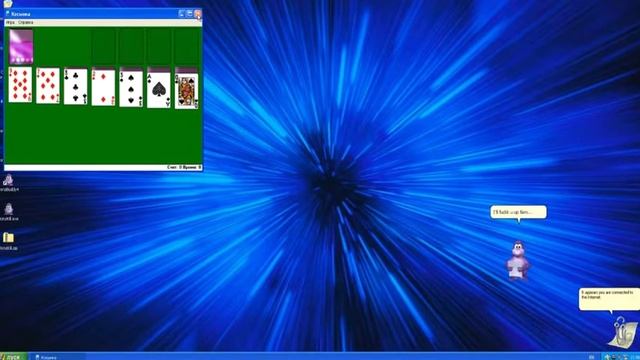Select the Ace of spades card

click(159, 90)
